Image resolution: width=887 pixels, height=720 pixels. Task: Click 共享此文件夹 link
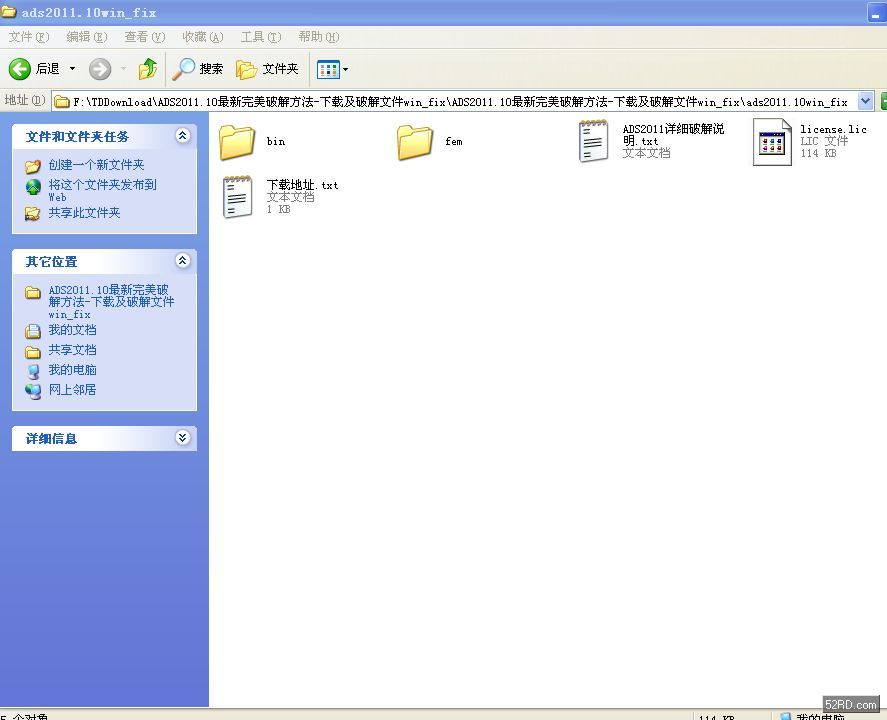pyautogui.click(x=84, y=213)
